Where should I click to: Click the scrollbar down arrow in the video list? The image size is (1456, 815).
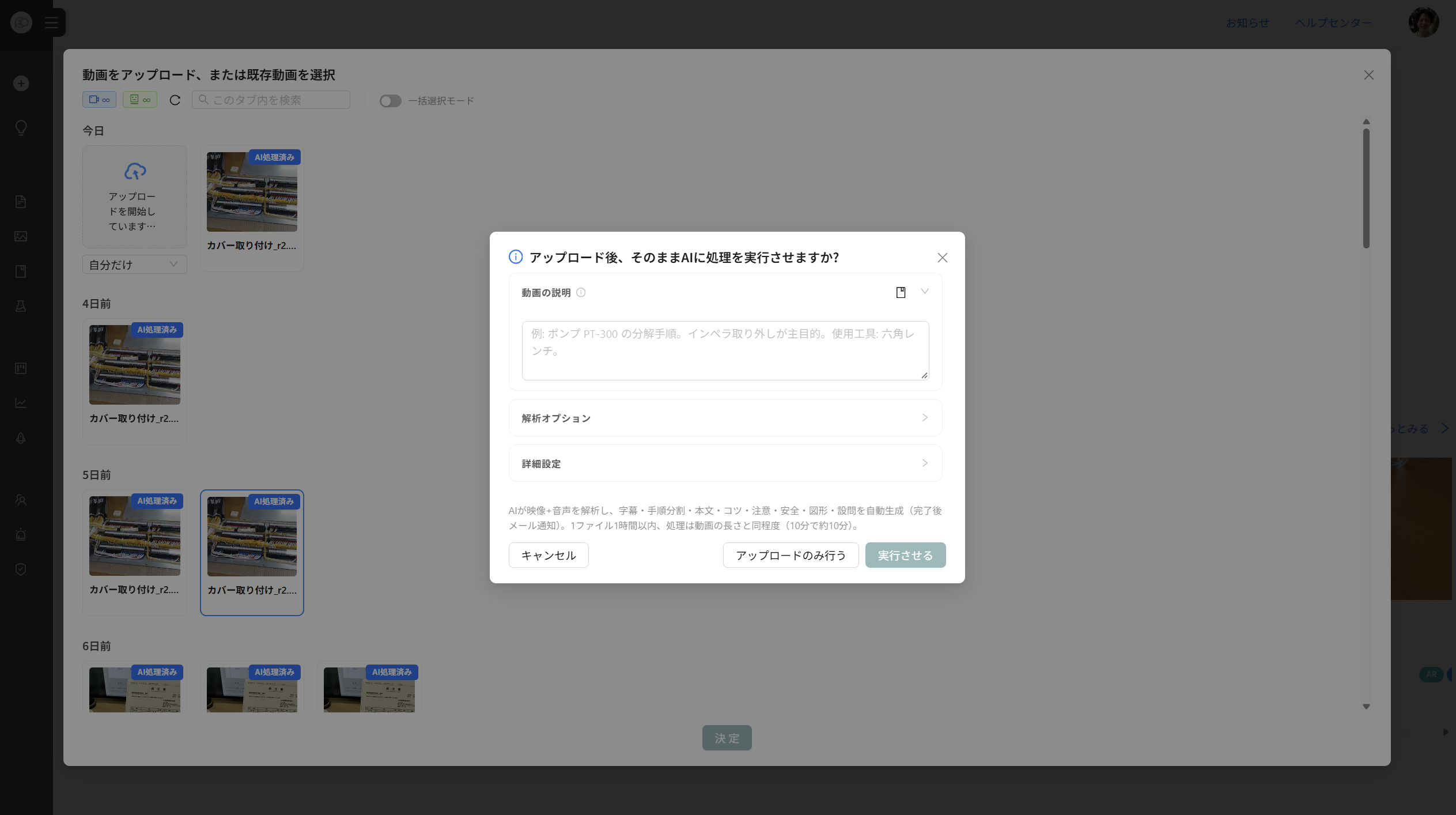[x=1366, y=707]
